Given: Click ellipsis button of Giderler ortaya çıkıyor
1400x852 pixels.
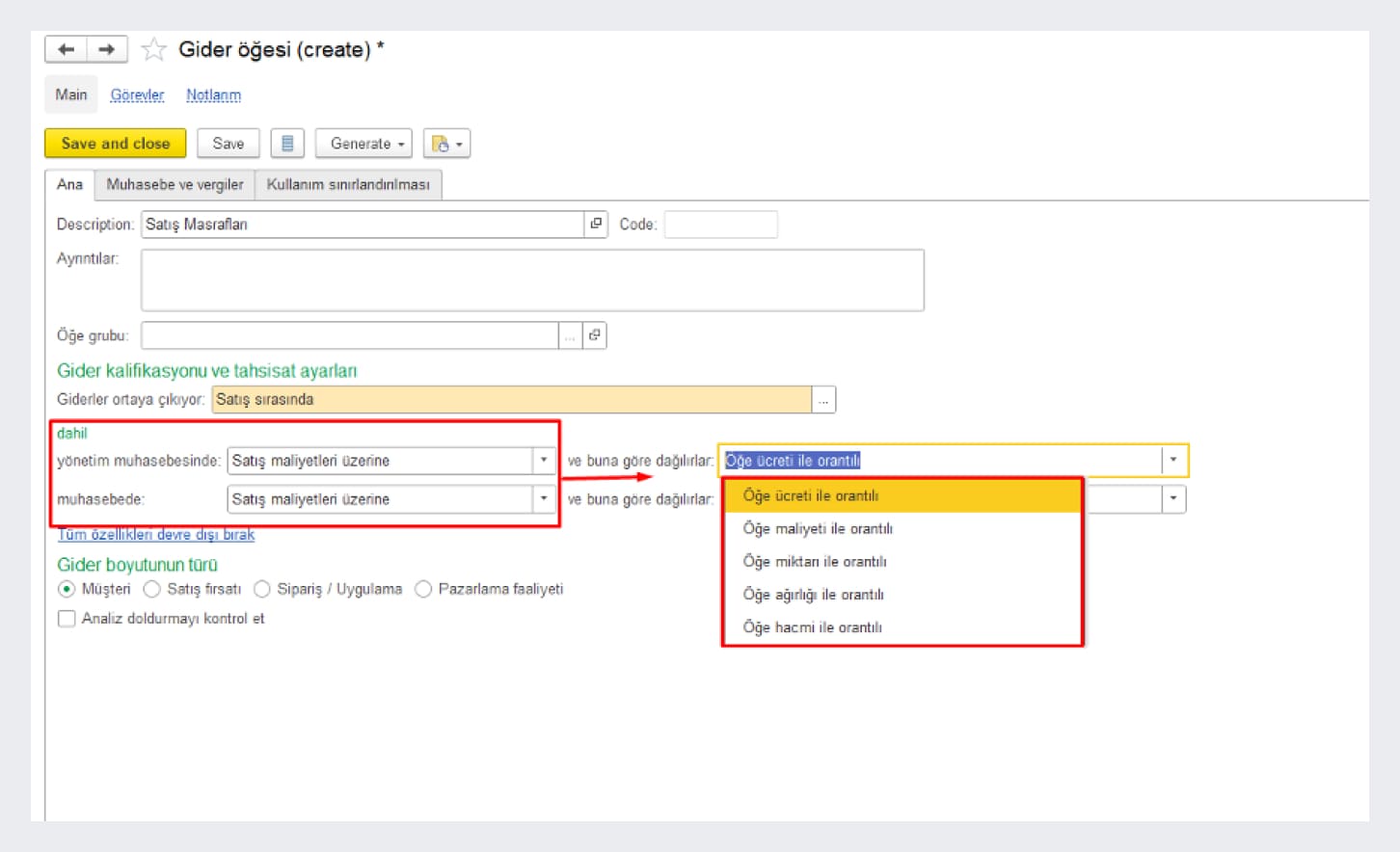Looking at the screenshot, I should 823,400.
